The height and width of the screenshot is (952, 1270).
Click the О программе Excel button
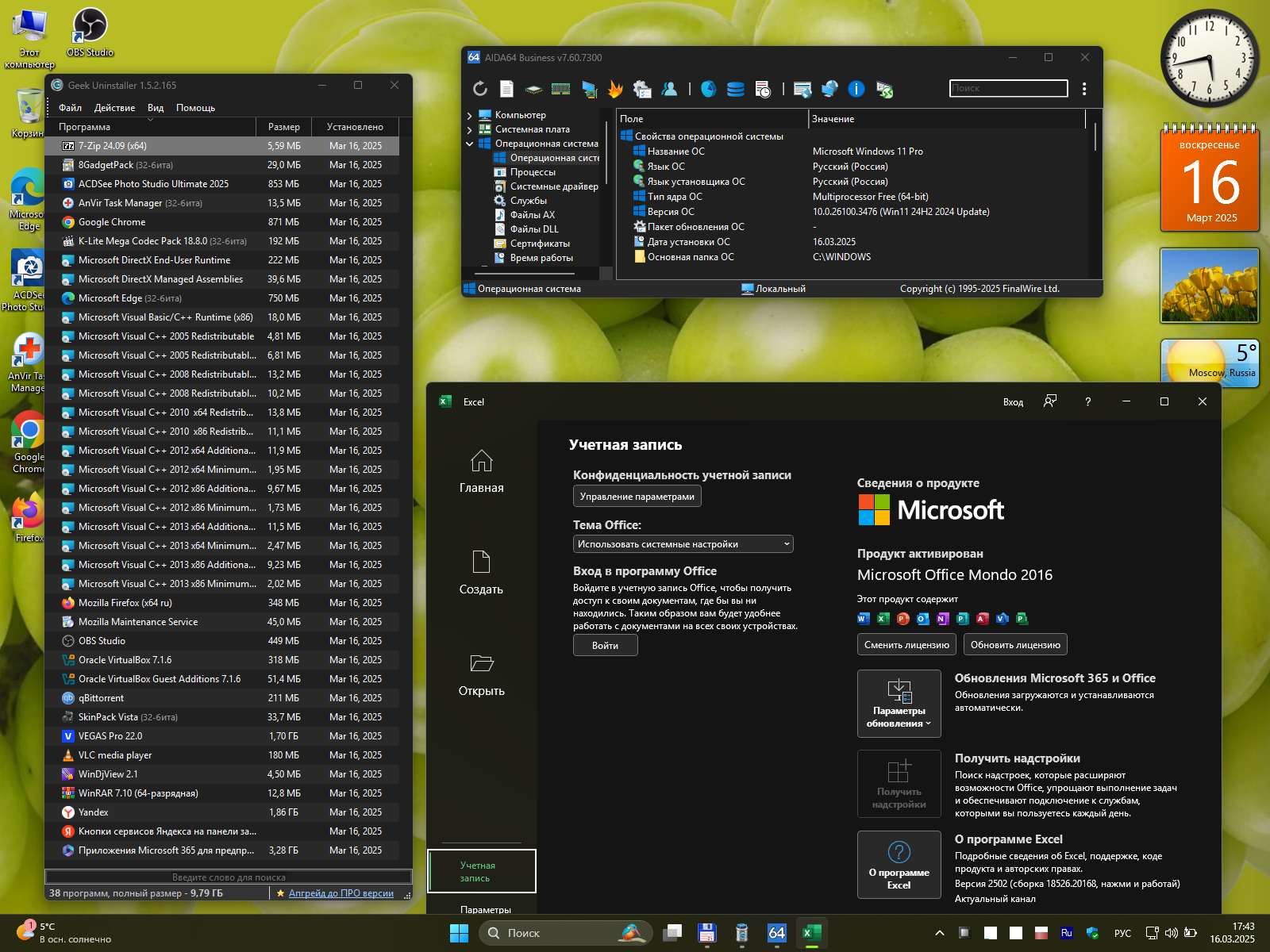[x=899, y=865]
